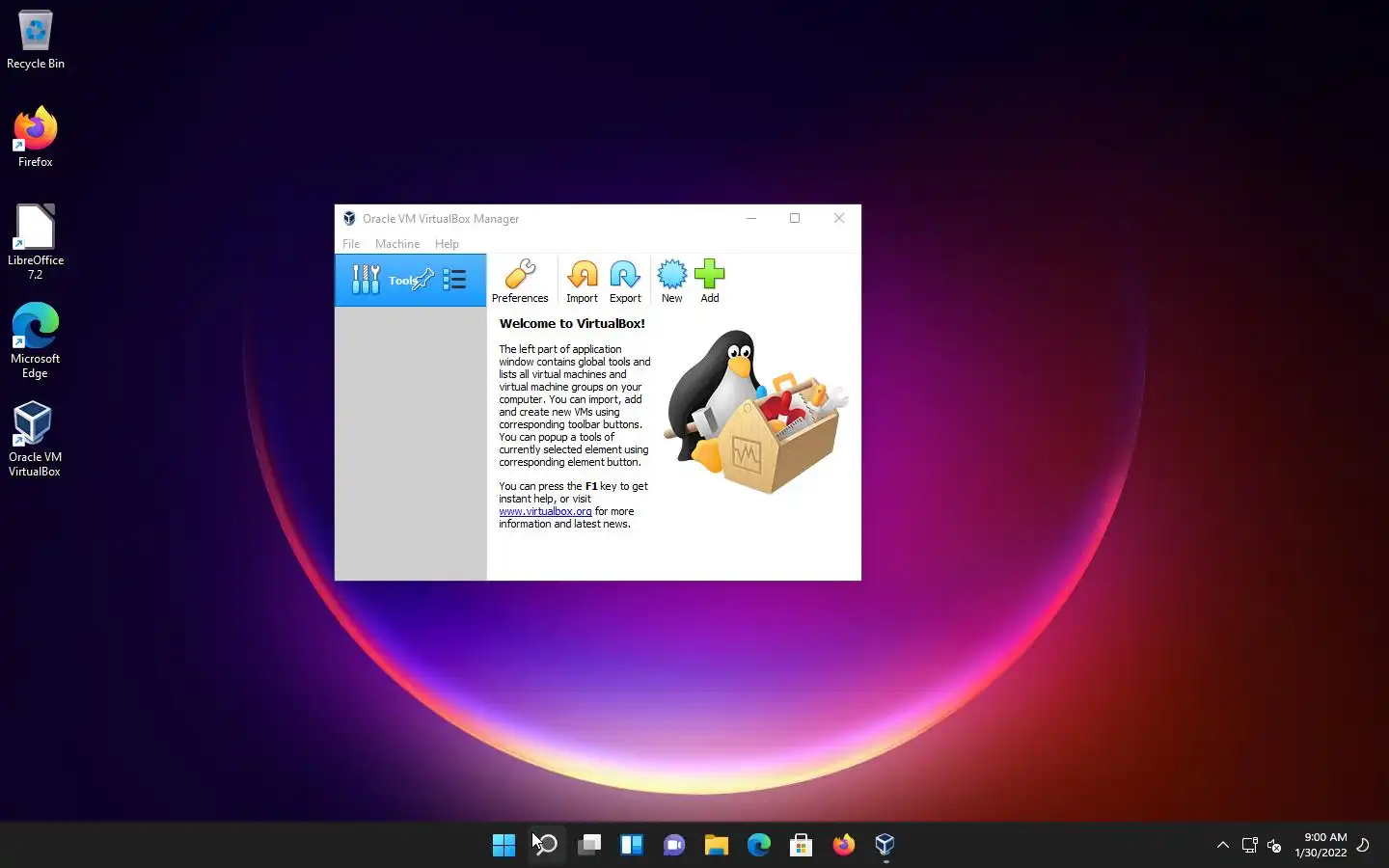Close the VirtualBox Manager window
Viewport: 1389px width, 868px height.
point(839,218)
